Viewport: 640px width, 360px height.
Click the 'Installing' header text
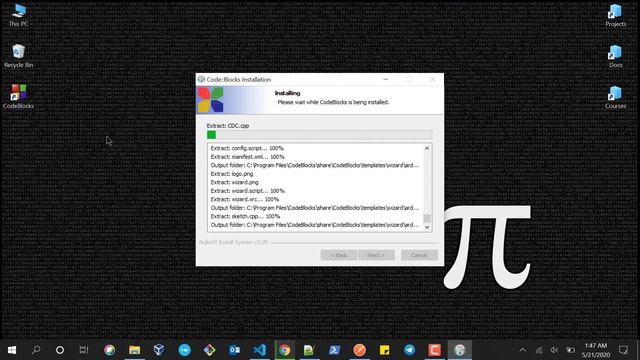tap(287, 93)
